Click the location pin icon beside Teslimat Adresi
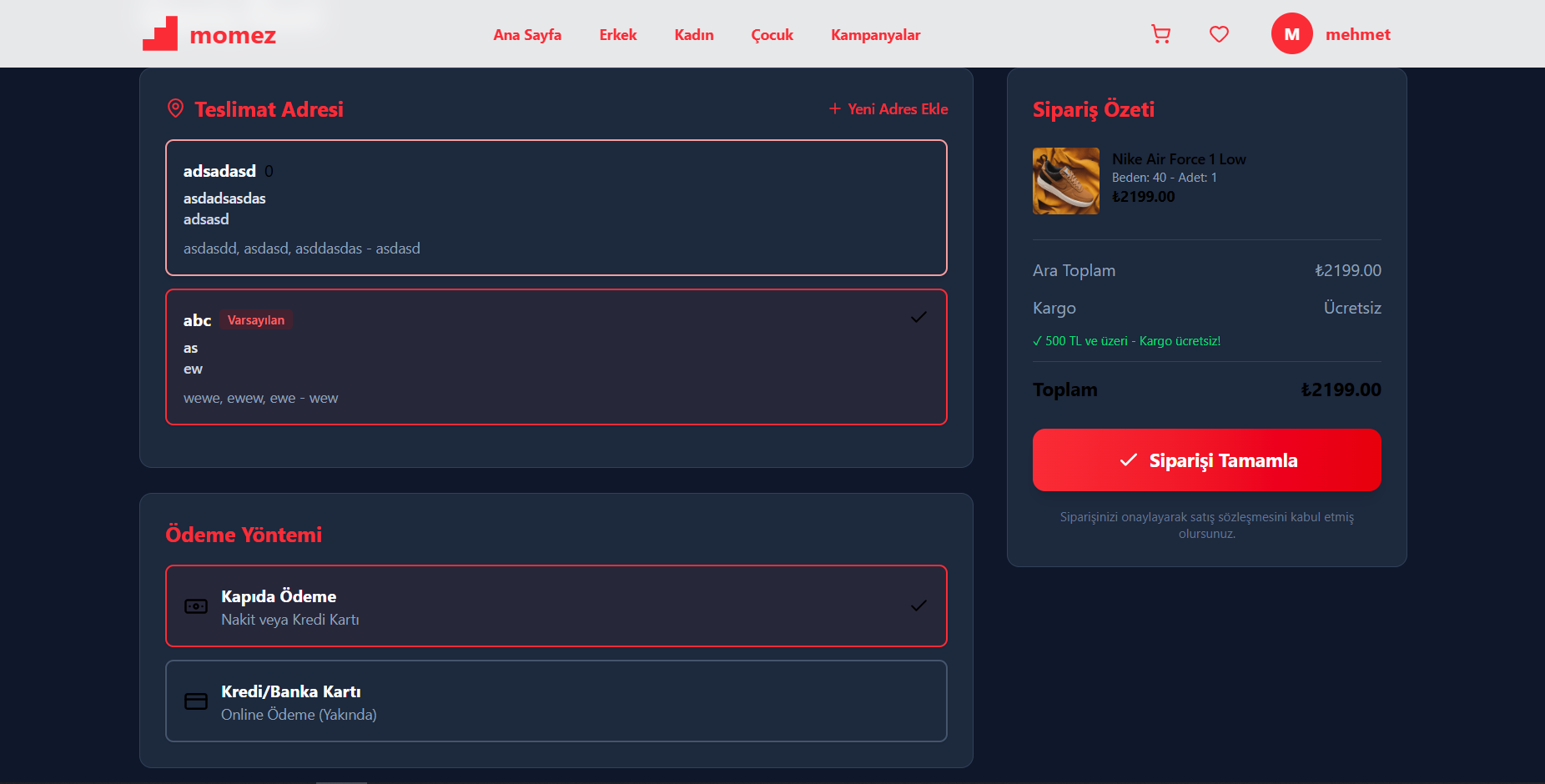Viewport: 1545px width, 784px height. click(175, 108)
